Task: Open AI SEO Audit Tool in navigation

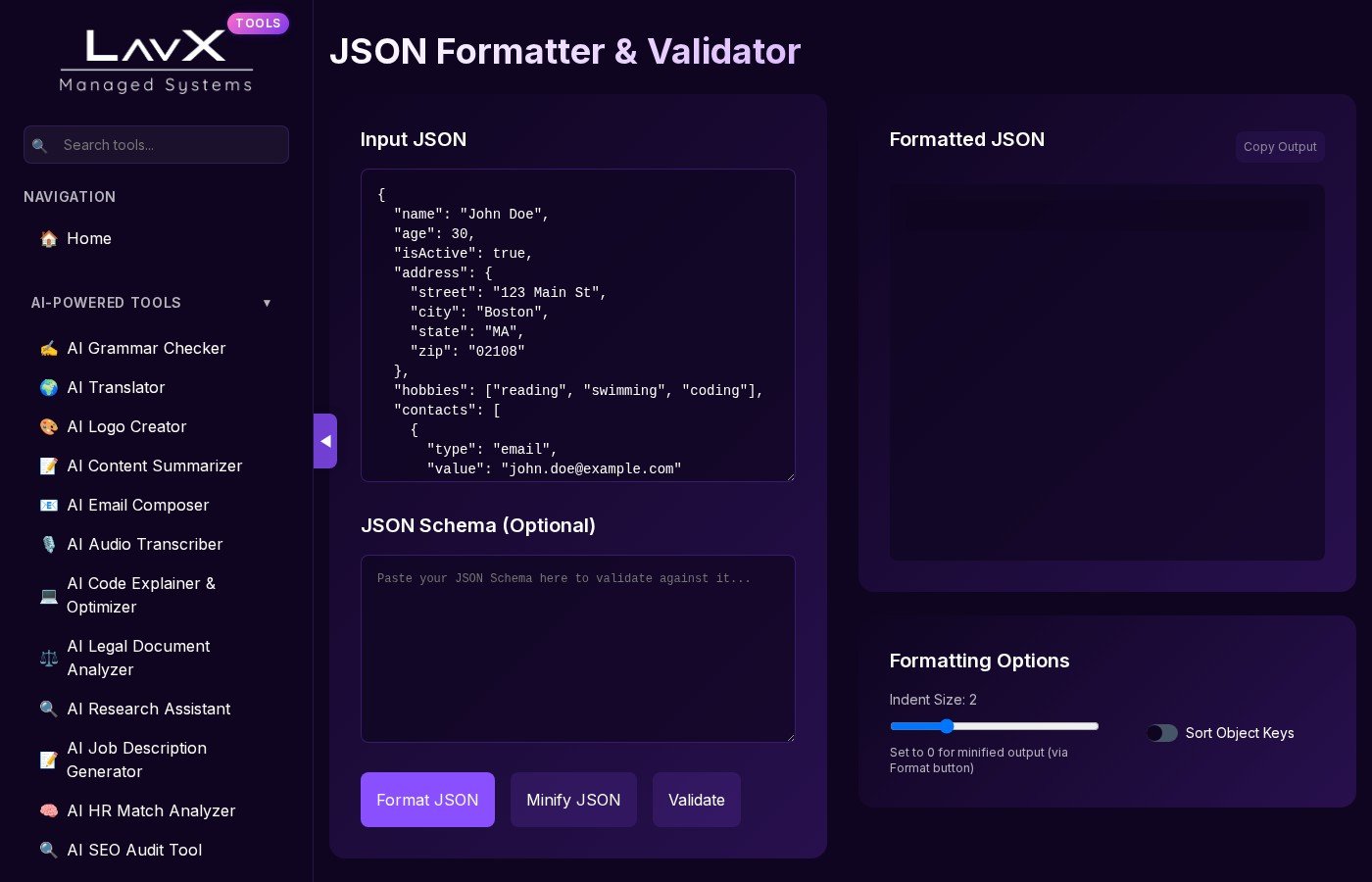Action: (134, 851)
